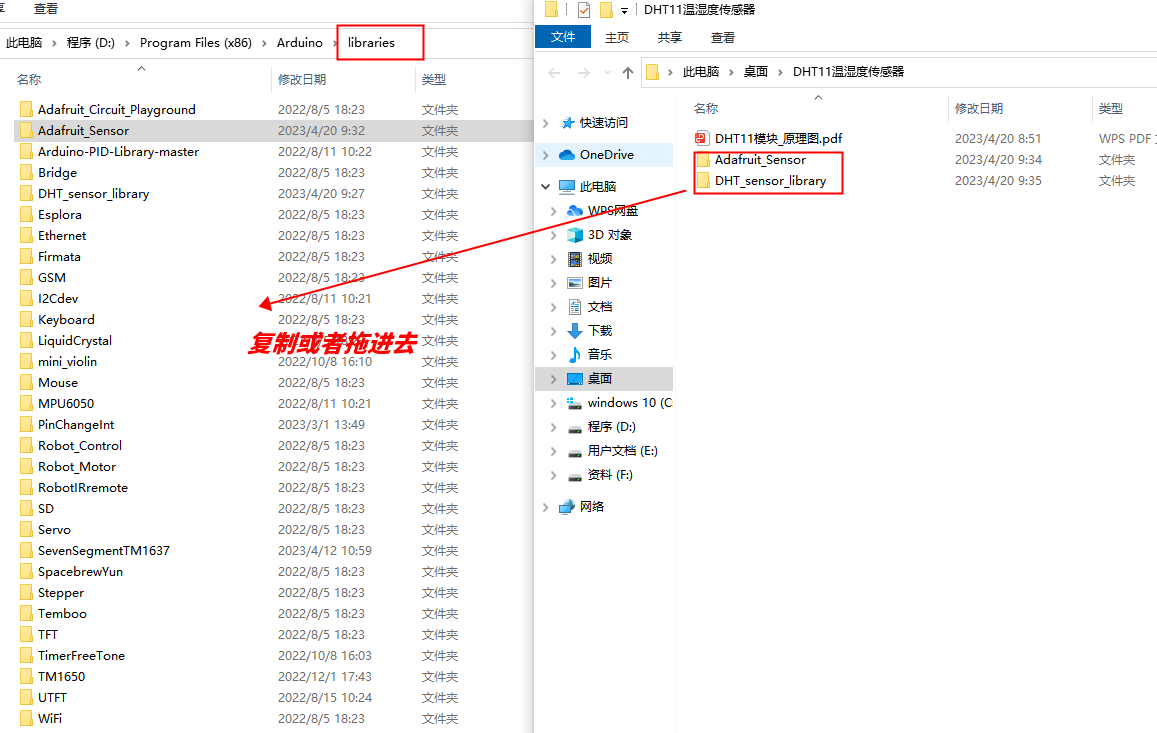Screen dimensions: 1157x733
Task: Collapse the 此电脑 tree node
Action: pyautogui.click(x=546, y=187)
